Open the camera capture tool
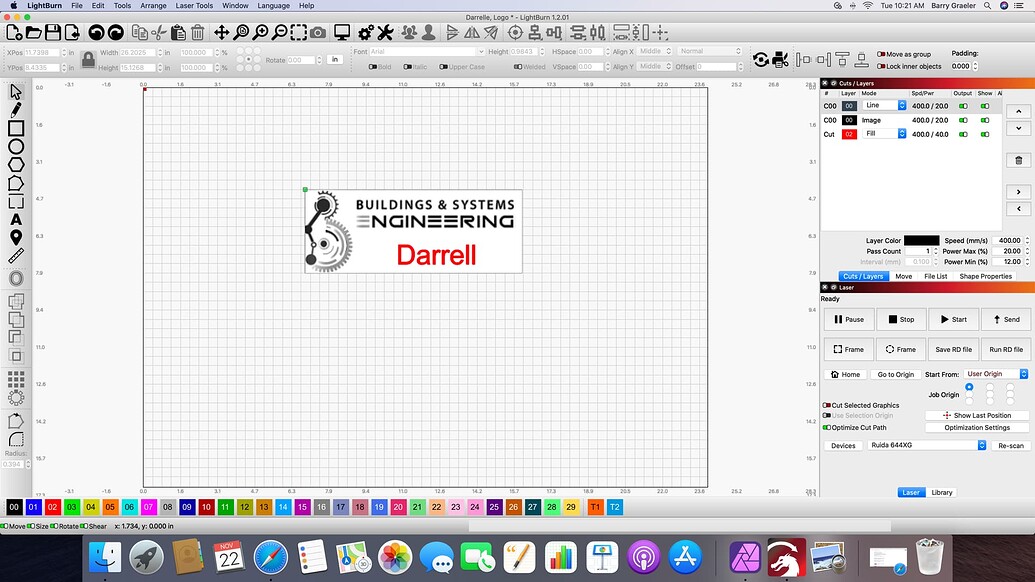The image size is (1035, 582). tap(318, 32)
